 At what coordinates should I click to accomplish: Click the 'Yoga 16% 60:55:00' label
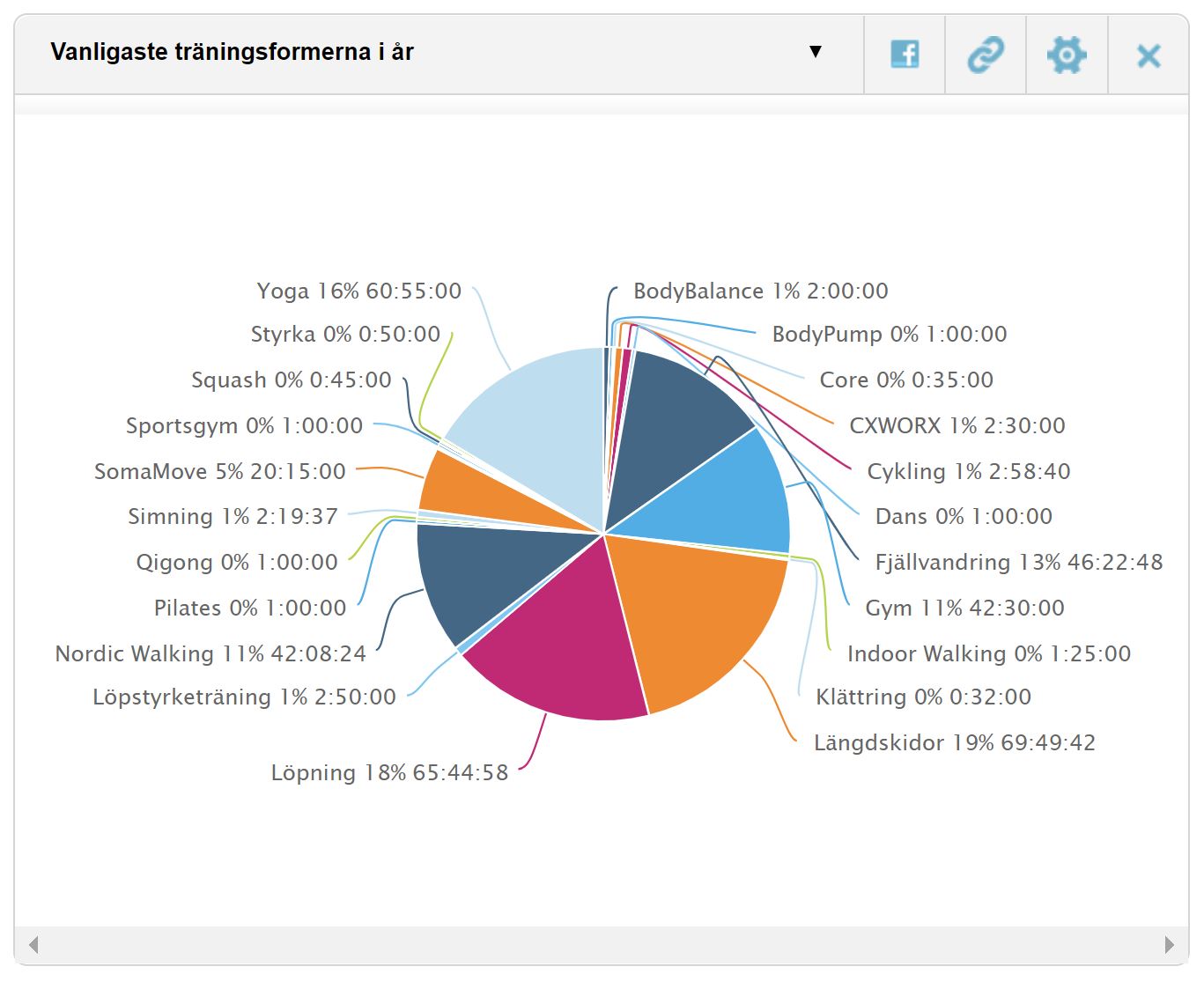click(358, 291)
